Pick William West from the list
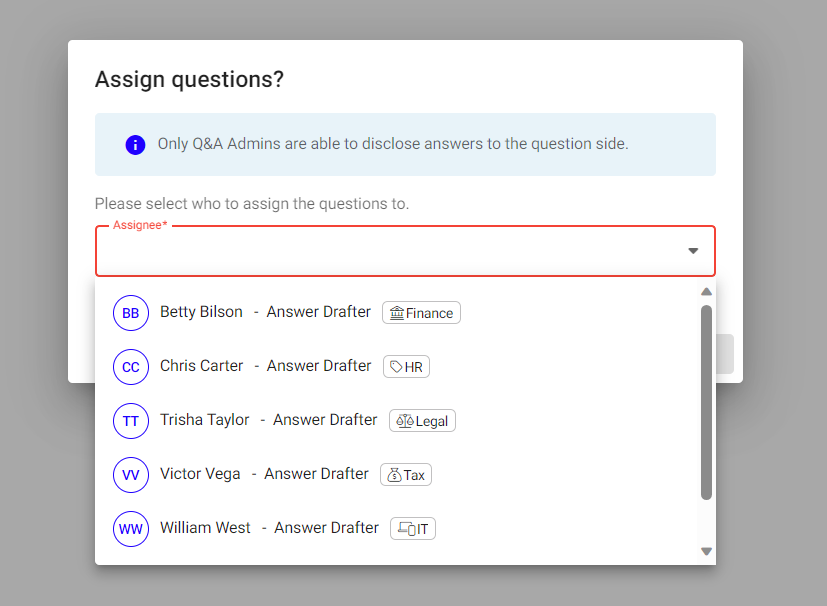Image resolution: width=827 pixels, height=606 pixels. tap(396, 529)
